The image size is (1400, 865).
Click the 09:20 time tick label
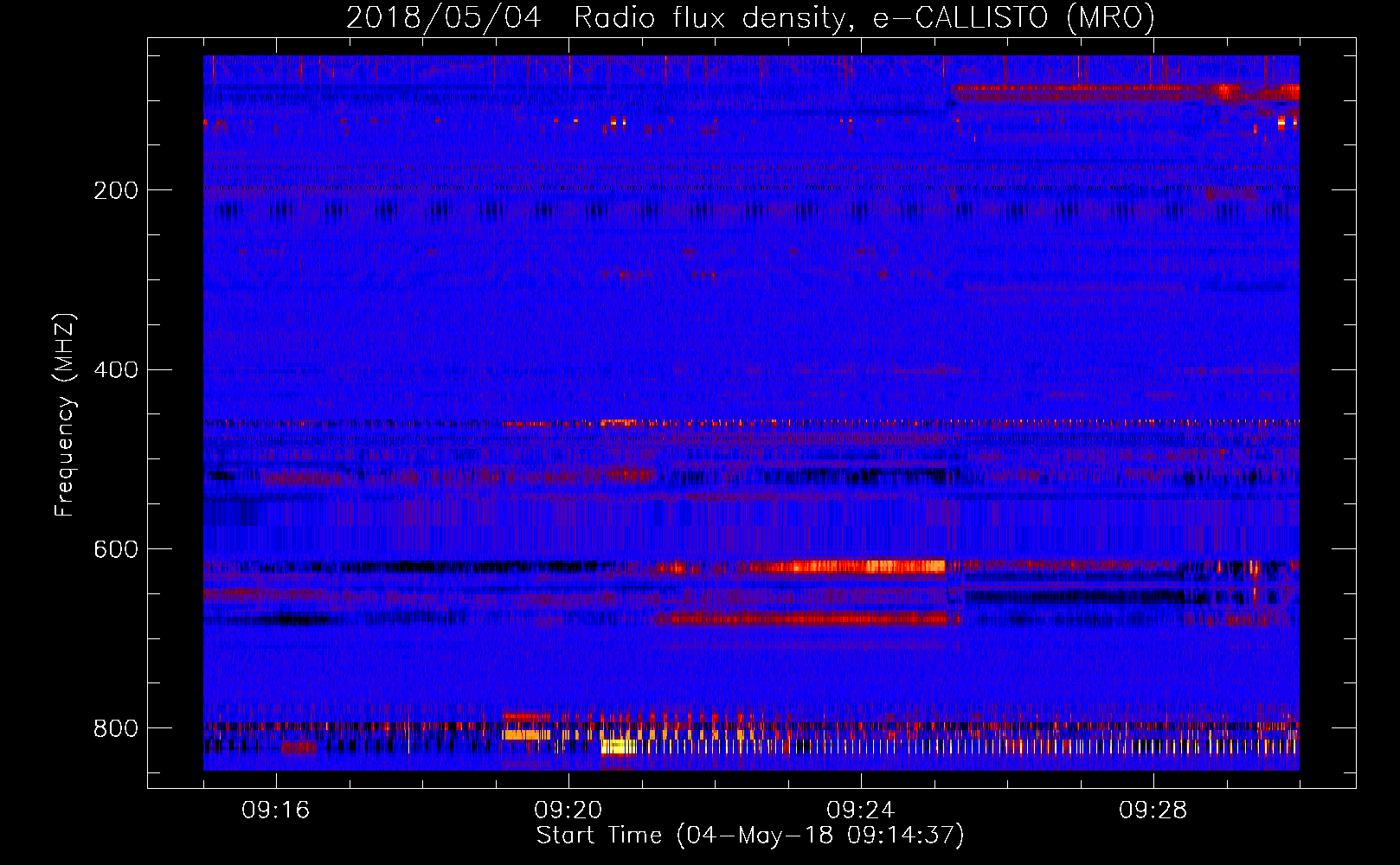pyautogui.click(x=568, y=811)
